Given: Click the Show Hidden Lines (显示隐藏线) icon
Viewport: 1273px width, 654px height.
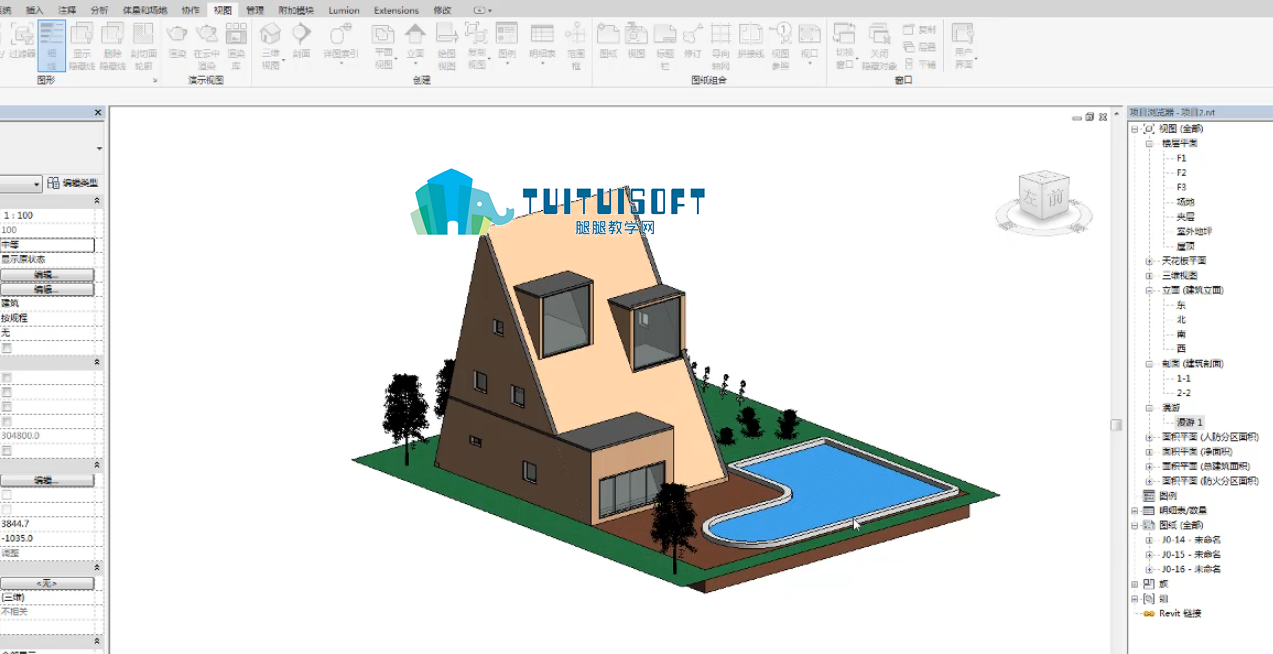Looking at the screenshot, I should point(82,46).
